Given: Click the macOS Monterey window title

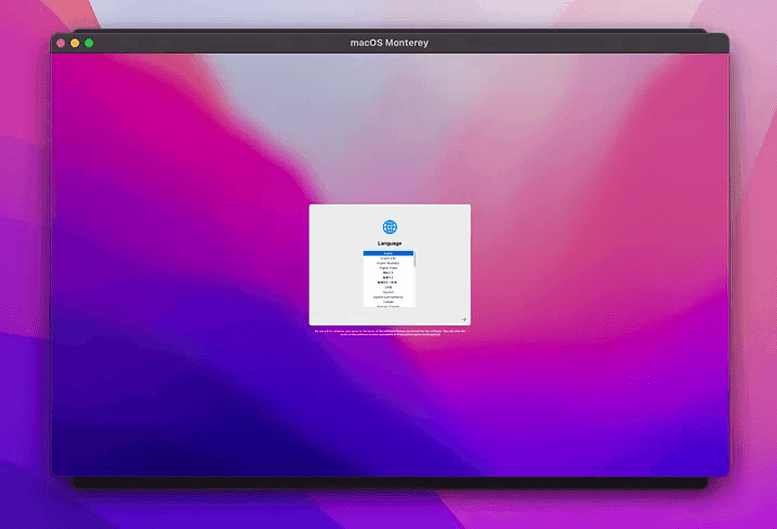Looking at the screenshot, I should 389,43.
